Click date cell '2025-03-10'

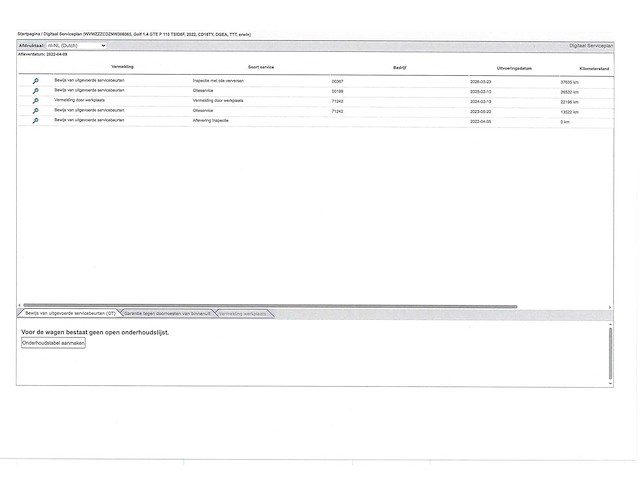click(x=480, y=91)
